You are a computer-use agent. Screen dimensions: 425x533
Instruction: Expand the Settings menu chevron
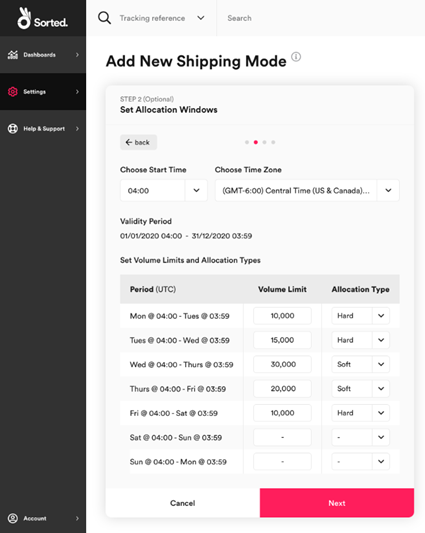coord(77,91)
